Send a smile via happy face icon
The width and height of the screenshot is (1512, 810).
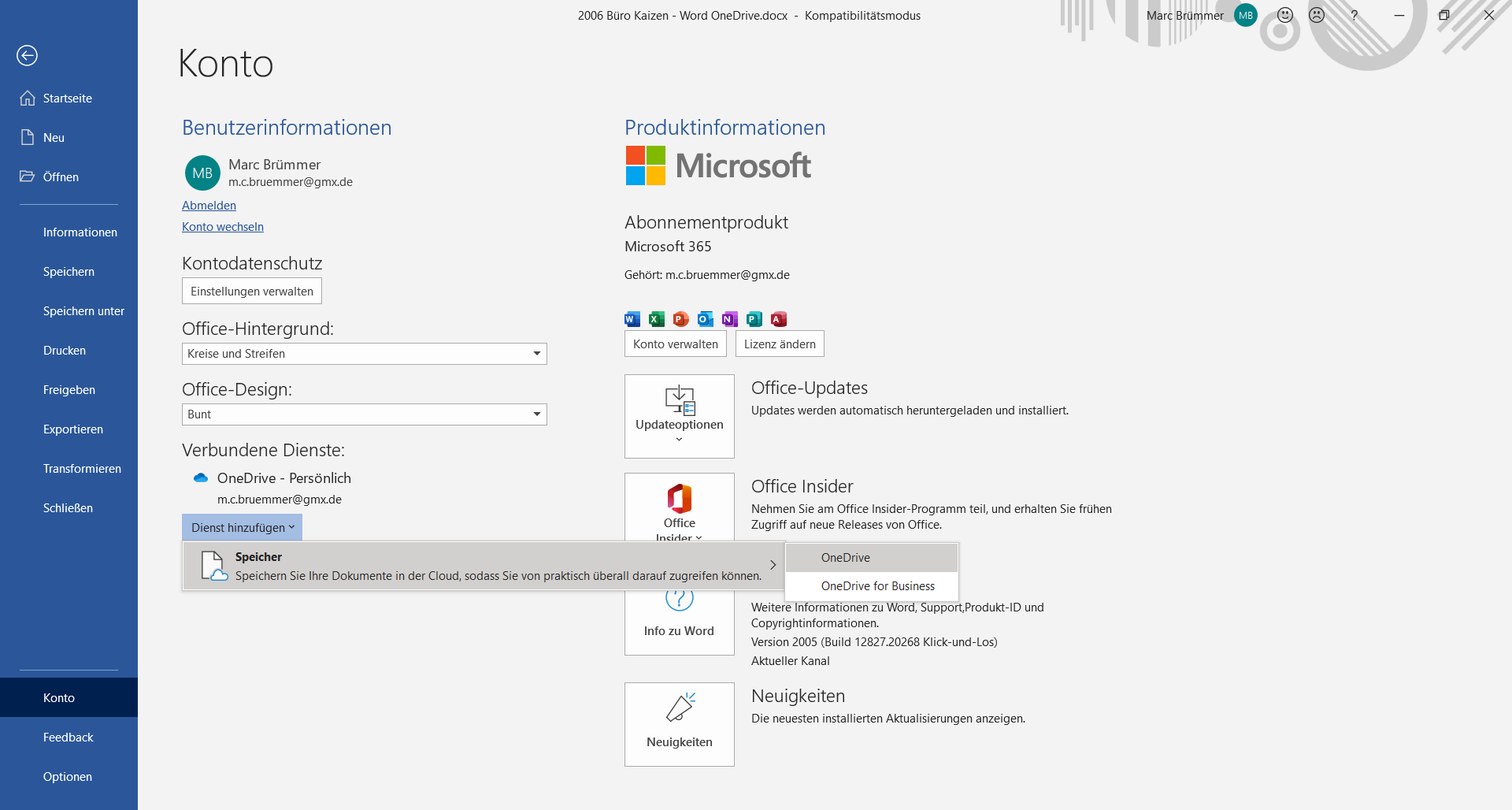(x=1285, y=15)
